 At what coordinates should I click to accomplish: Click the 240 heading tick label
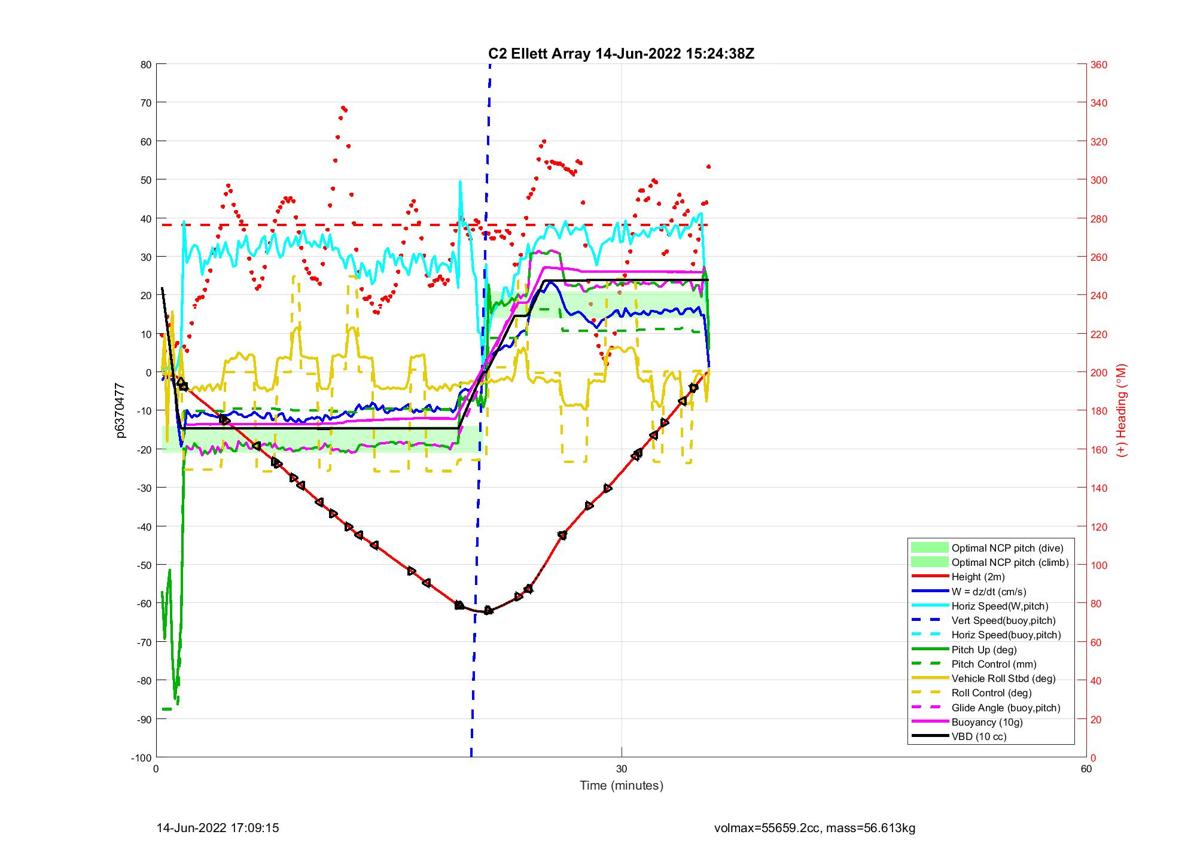[1099, 296]
